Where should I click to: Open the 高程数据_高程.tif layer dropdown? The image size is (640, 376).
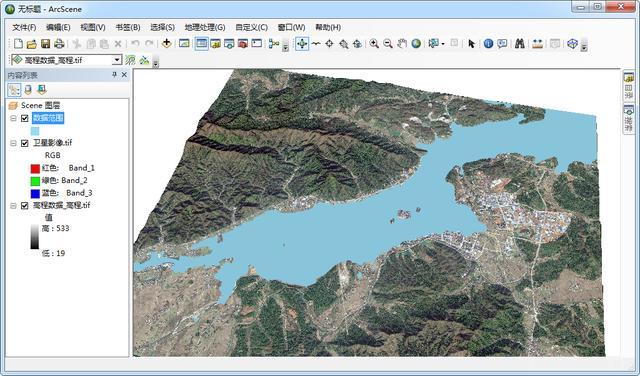(x=117, y=60)
